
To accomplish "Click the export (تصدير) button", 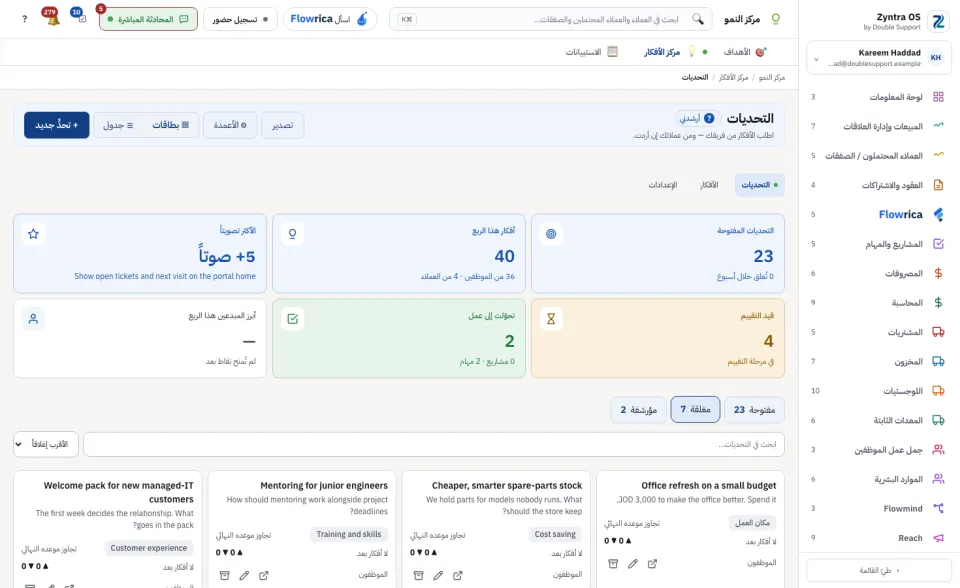I will point(282,125).
